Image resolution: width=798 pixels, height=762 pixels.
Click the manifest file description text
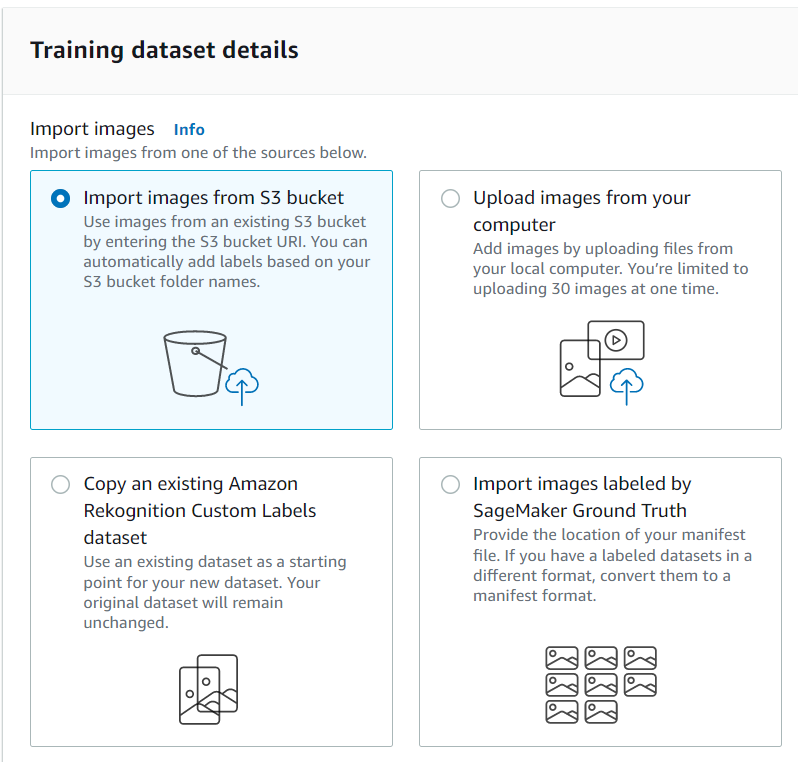[612, 565]
